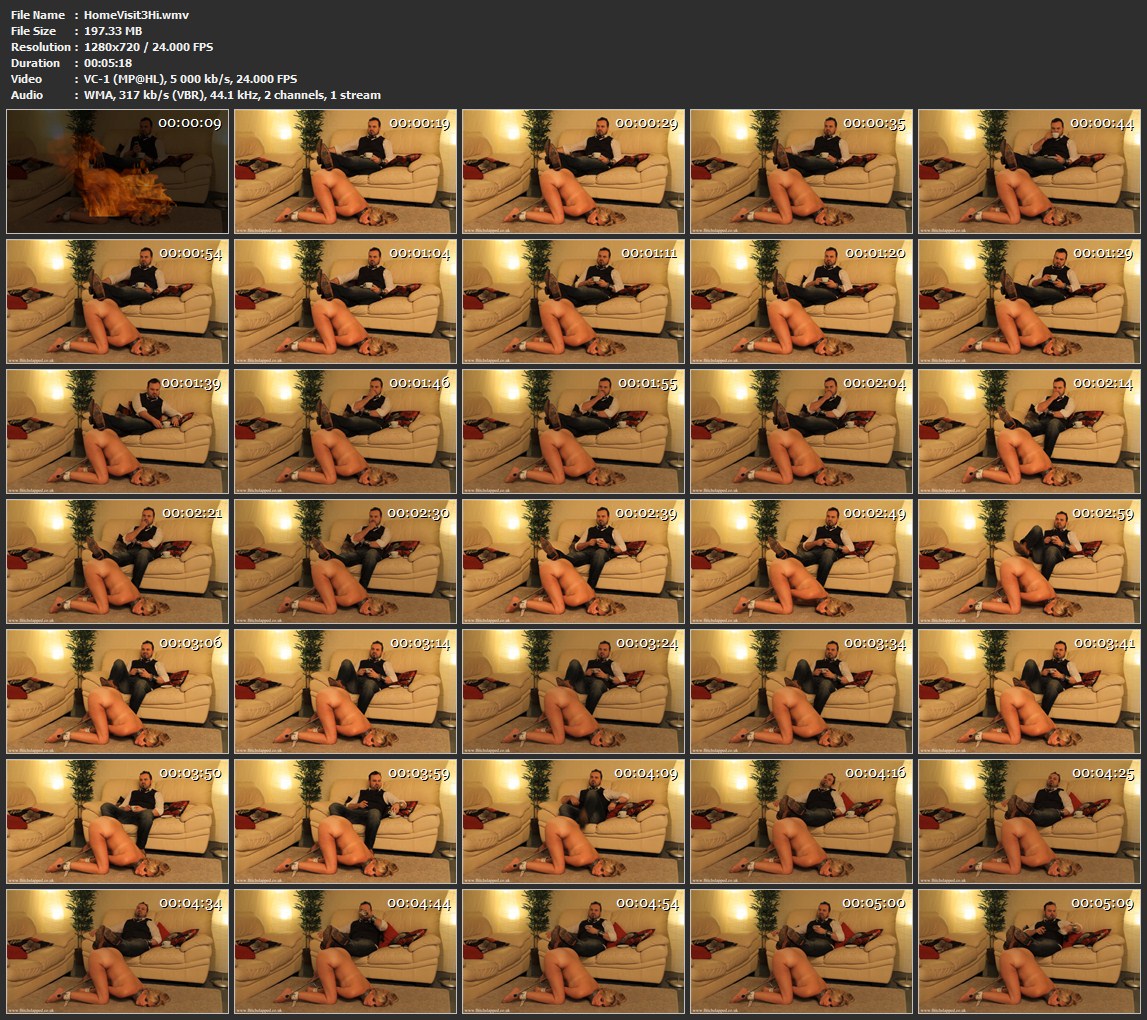The image size is (1147, 1020).
Task: Click the resolution value 1280x720 / 24.000 FPS
Action: click(148, 47)
